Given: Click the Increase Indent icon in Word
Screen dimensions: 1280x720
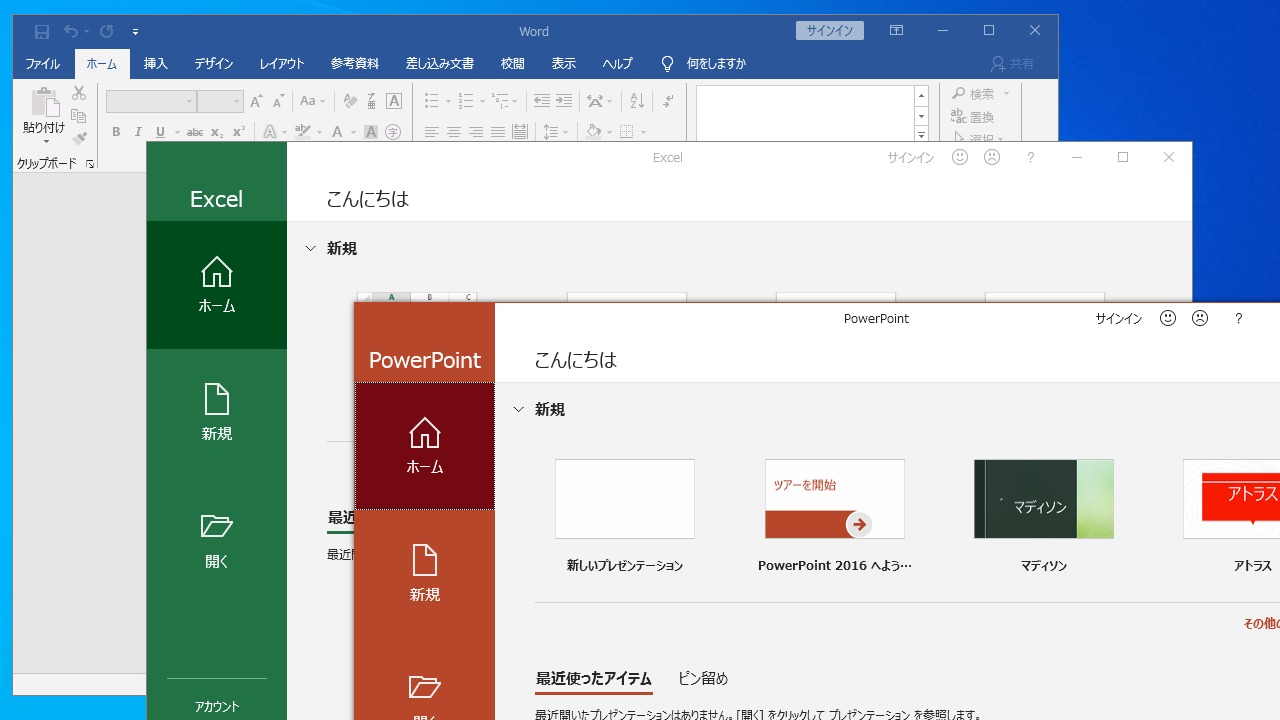Looking at the screenshot, I should (564, 101).
